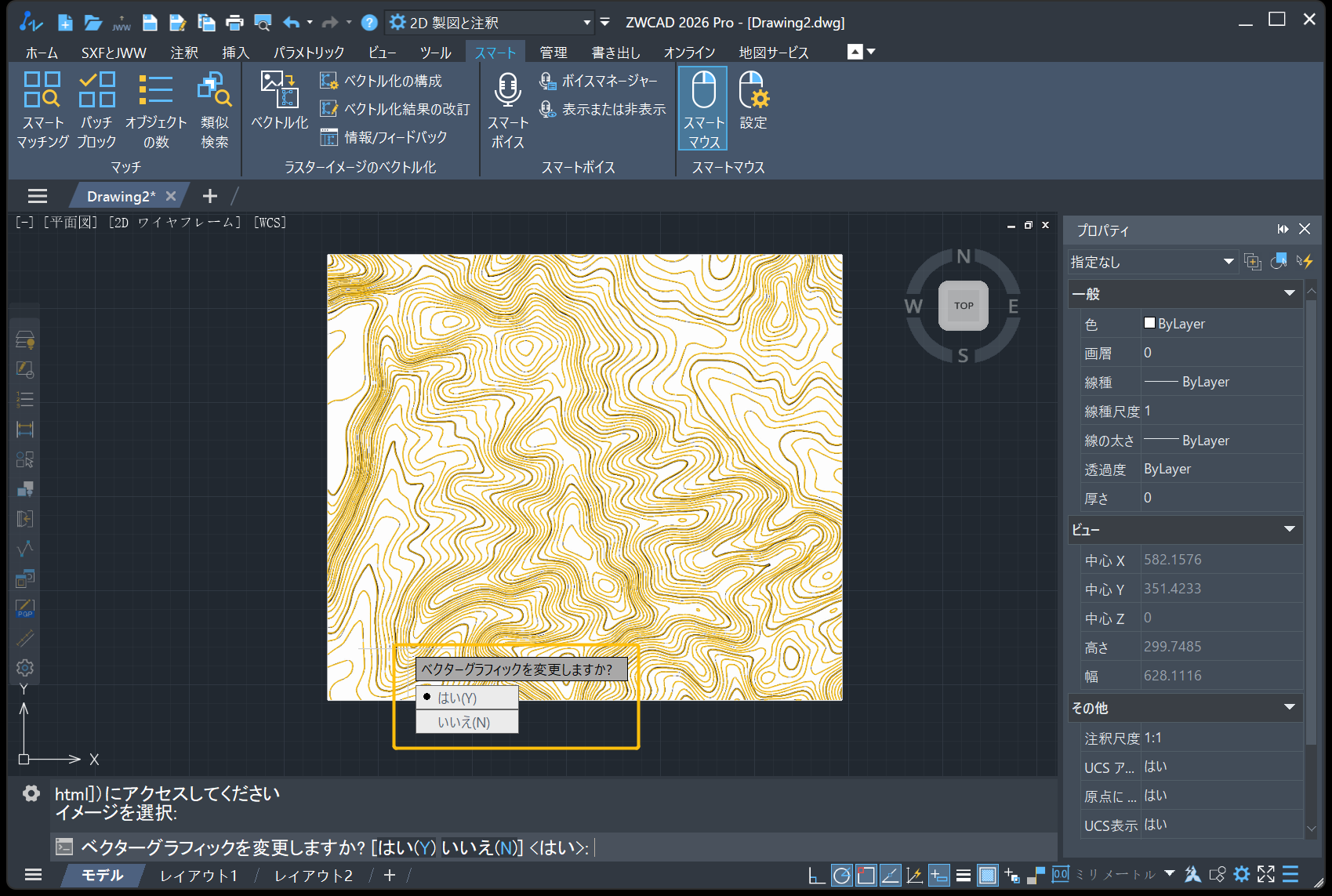Click the command line input field

554,847
